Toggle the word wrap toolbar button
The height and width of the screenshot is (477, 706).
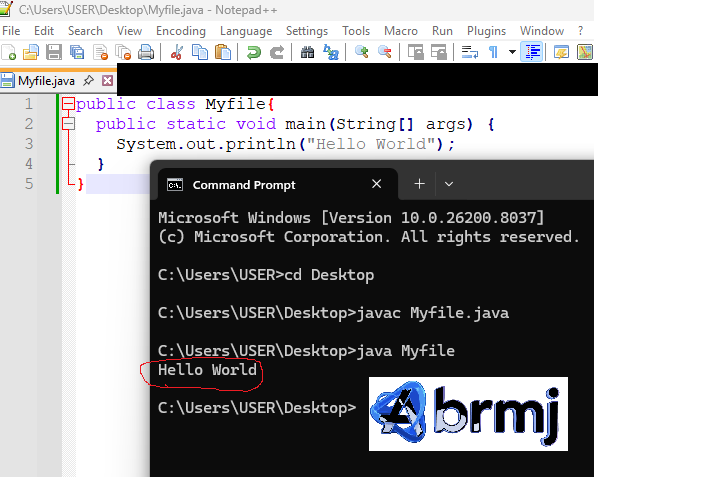tap(467, 52)
